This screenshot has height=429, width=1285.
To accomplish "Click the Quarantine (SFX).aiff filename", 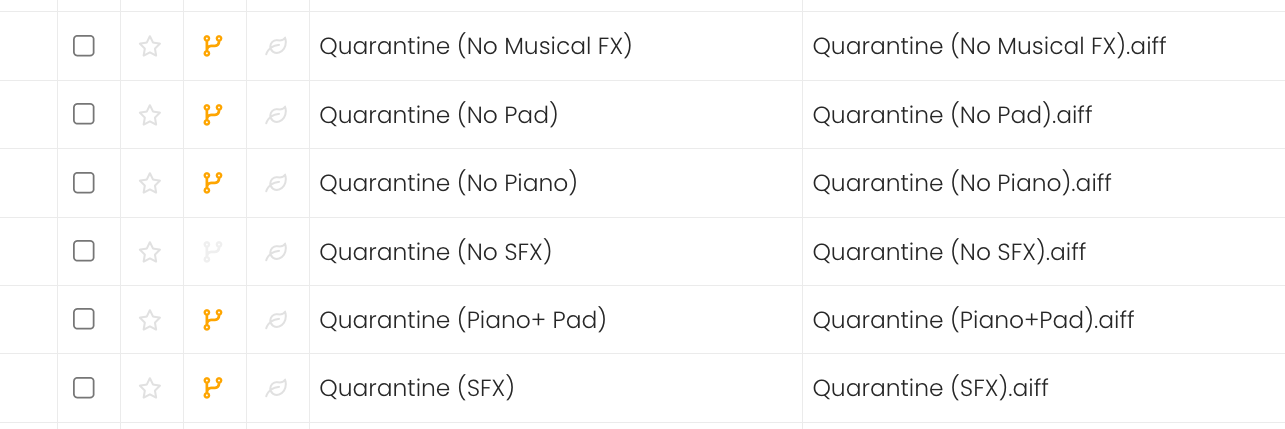I will pyautogui.click(x=930, y=388).
